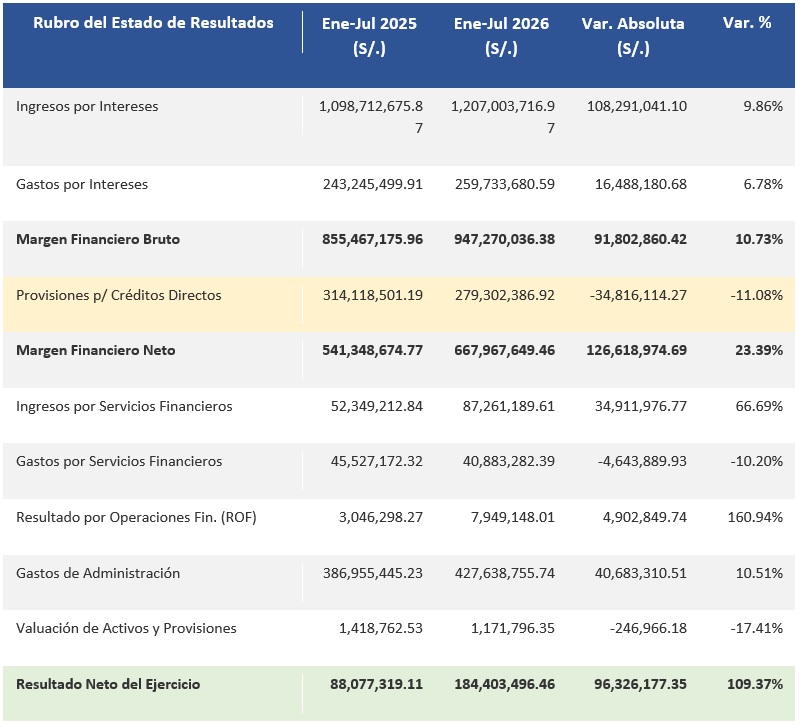800x727 pixels.
Task: Select cell value 91,802,860.42
Action: point(640,239)
